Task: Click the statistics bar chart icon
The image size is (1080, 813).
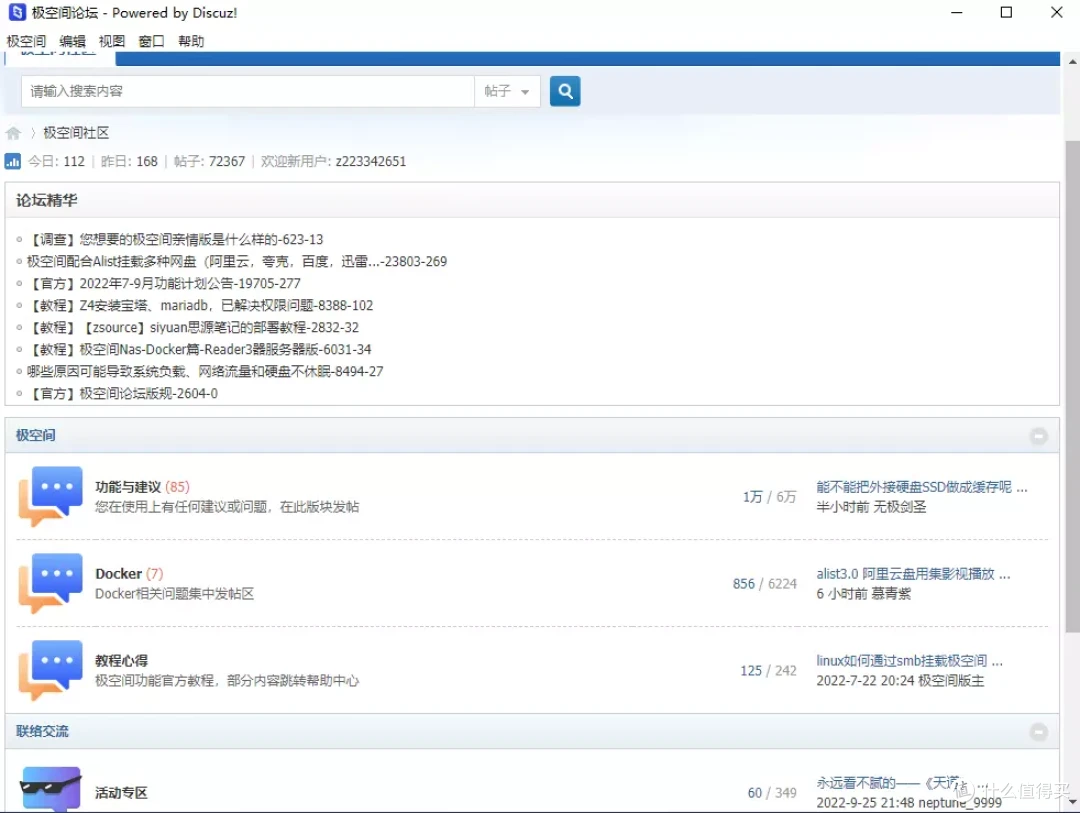Action: pyautogui.click(x=12, y=161)
